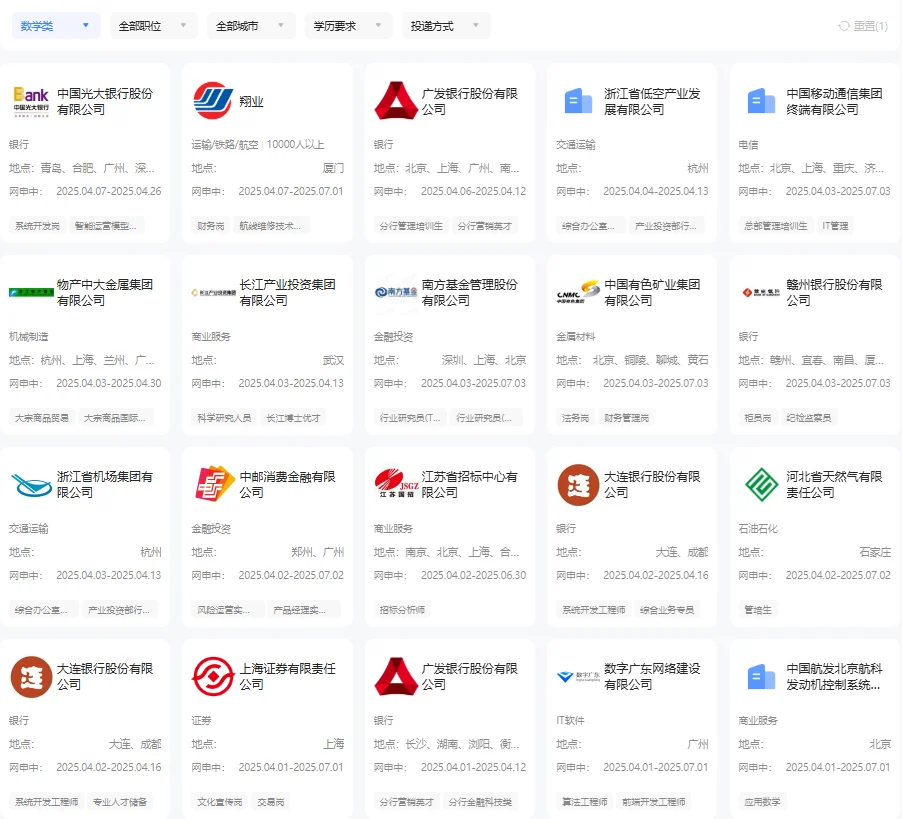Viewport: 902px width, 819px height.
Task: Select the 柜员岗 tag
Action: click(x=758, y=418)
